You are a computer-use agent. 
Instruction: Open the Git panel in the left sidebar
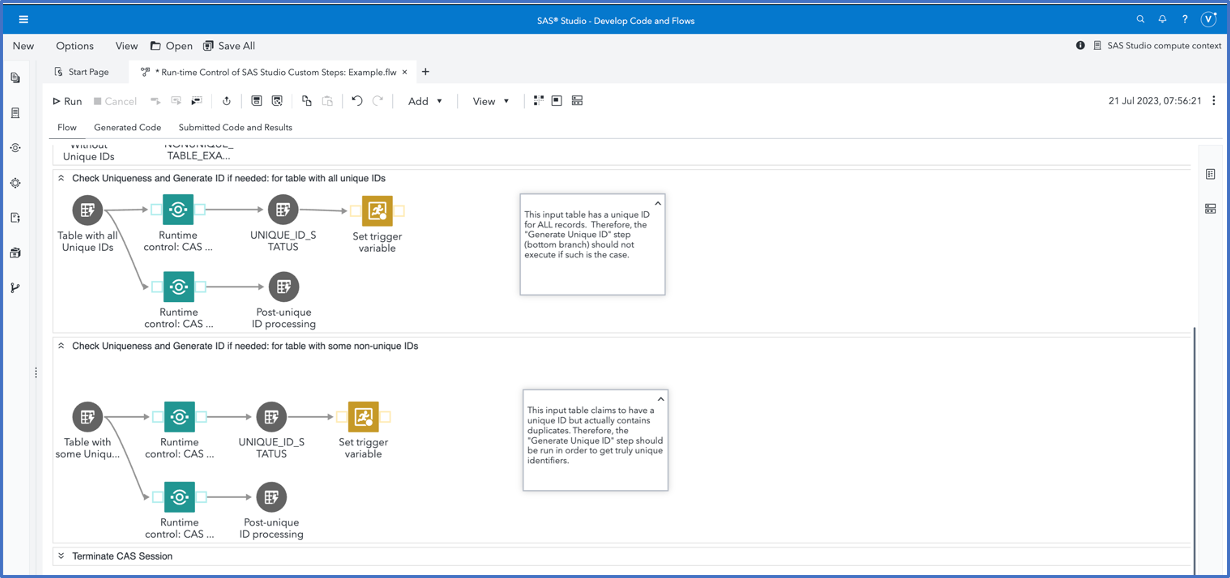[16, 287]
